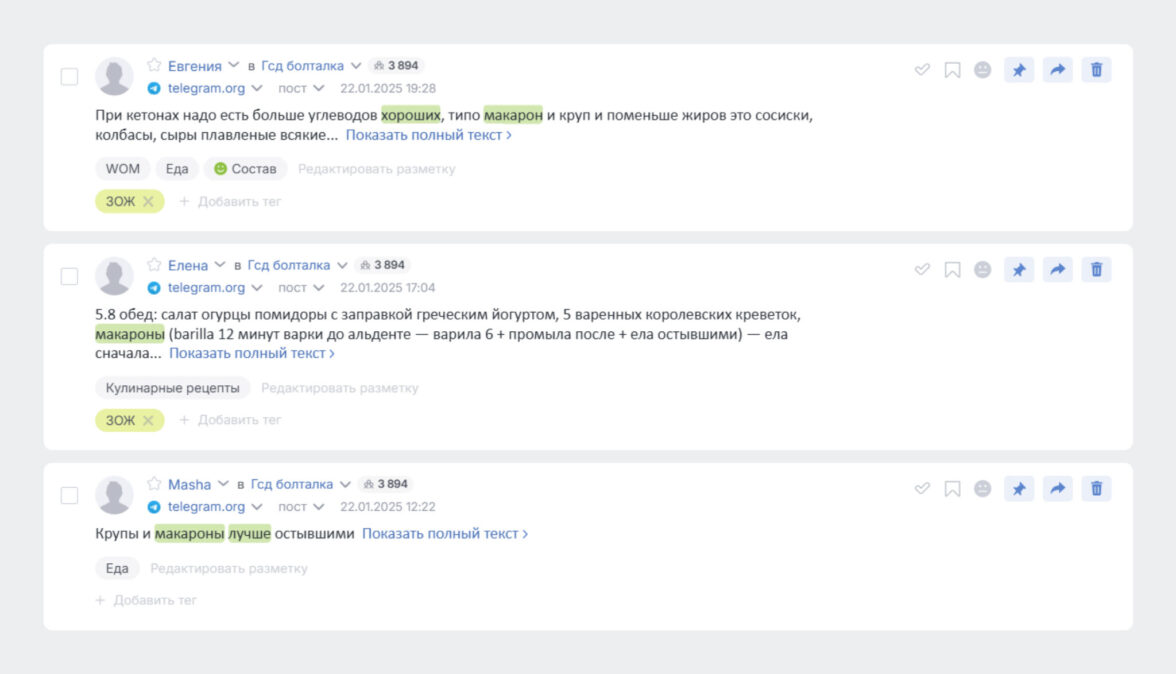Image resolution: width=1176 pixels, height=674 pixels.
Task: Delete Евгения's post with trash icon
Action: pos(1096,70)
